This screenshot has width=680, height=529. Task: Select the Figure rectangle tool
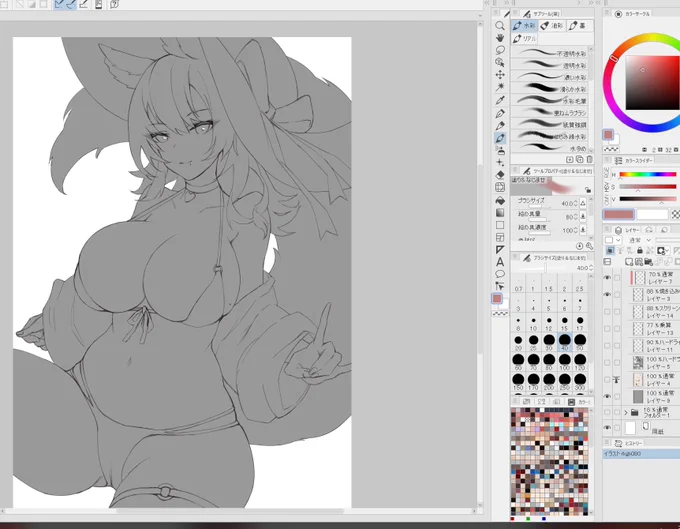point(500,225)
